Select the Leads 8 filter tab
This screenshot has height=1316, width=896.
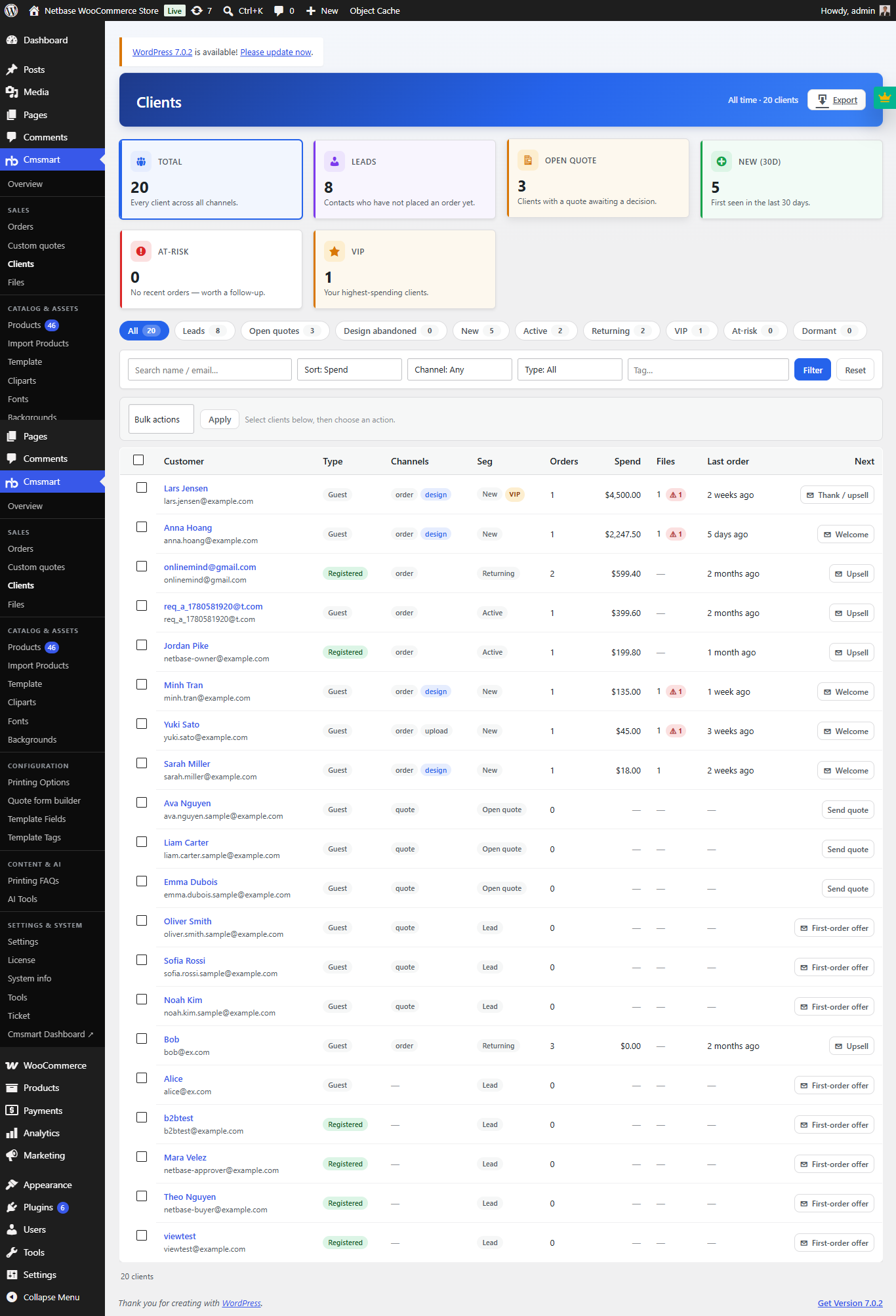point(205,331)
